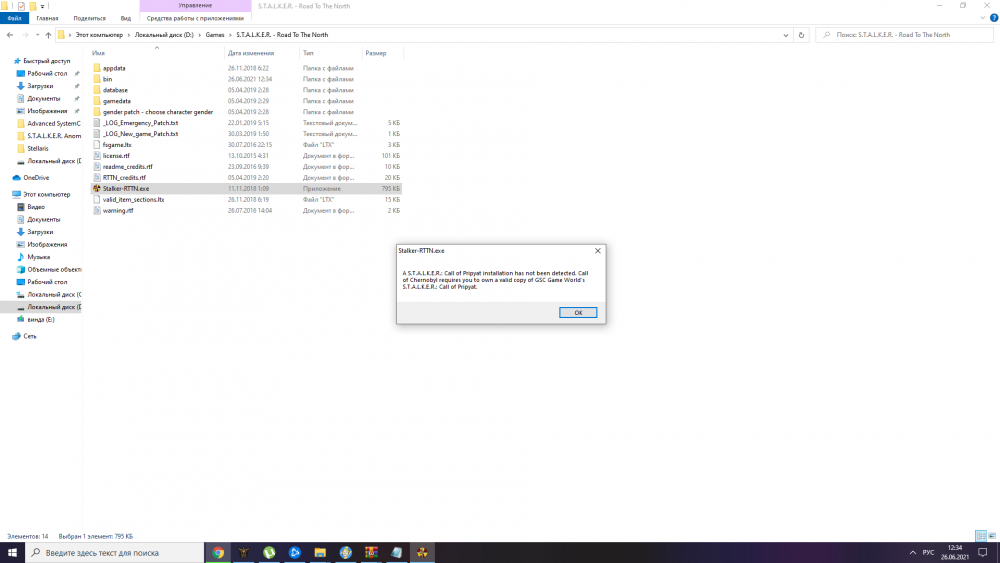Navigate to Локальный диск (D:) in breadcrumb
The image size is (1000, 563).
164,35
